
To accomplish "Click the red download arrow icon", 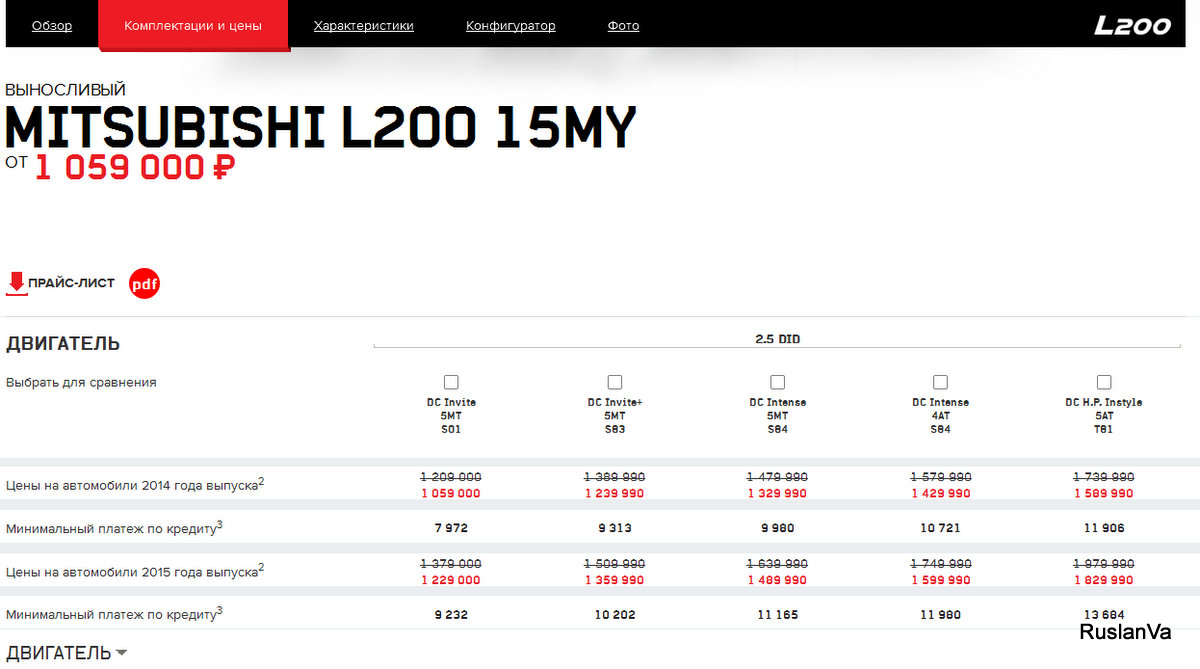I will click(x=17, y=284).
